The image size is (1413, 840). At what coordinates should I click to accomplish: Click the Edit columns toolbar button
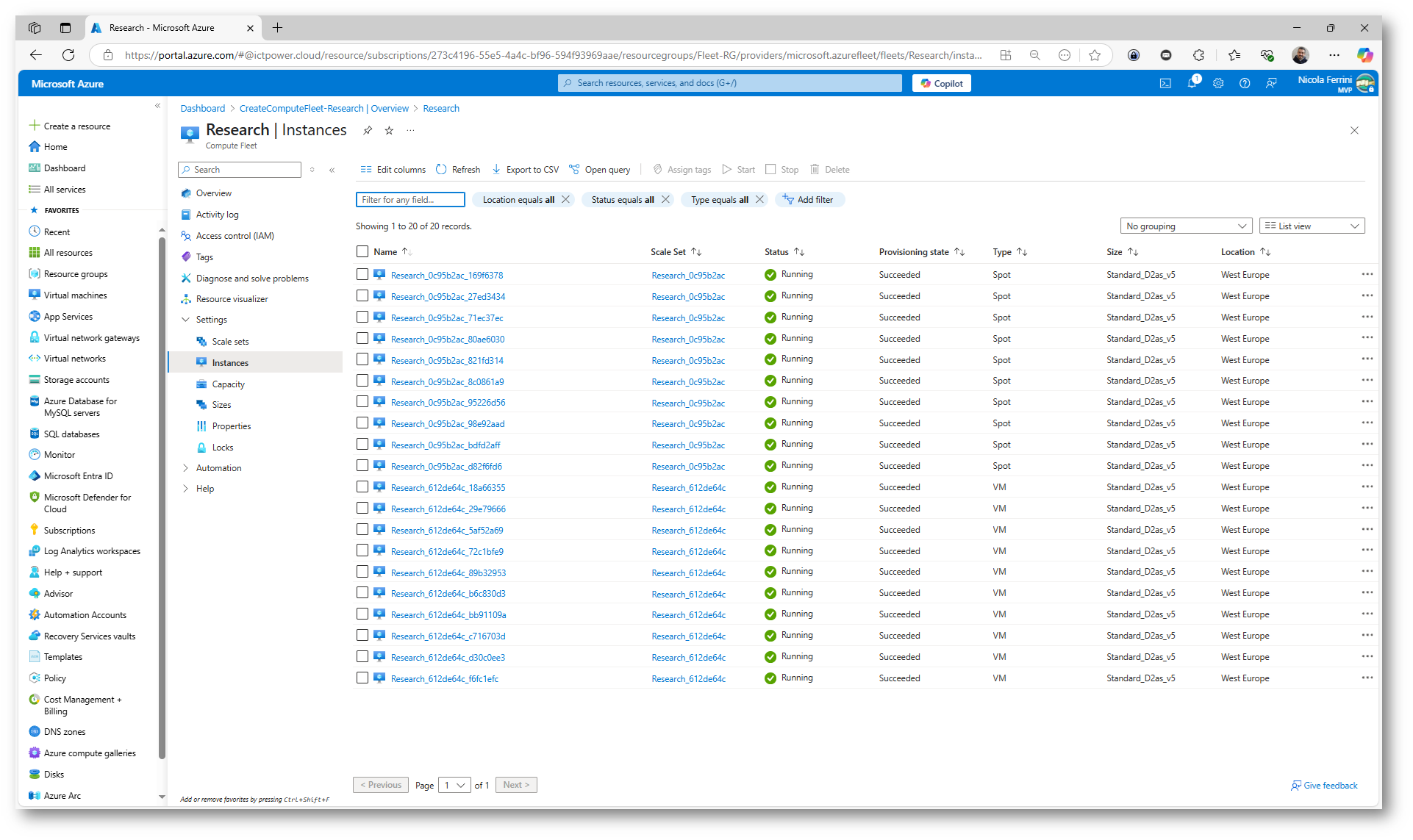pyautogui.click(x=393, y=170)
